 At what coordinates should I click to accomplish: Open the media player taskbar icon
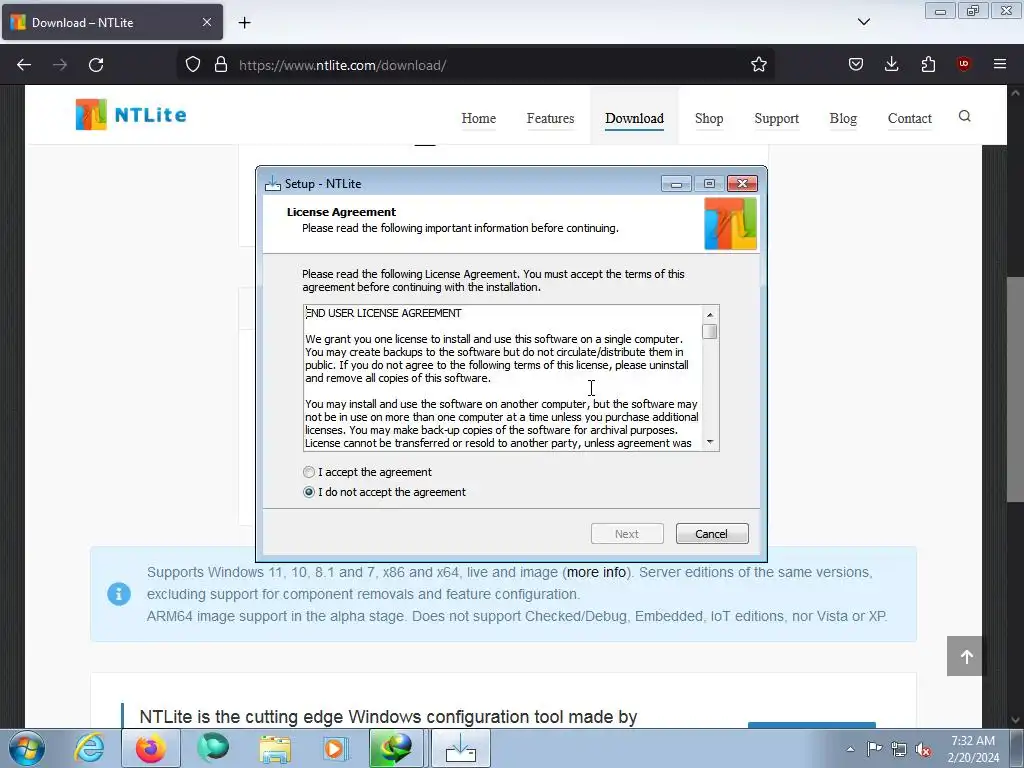(336, 748)
